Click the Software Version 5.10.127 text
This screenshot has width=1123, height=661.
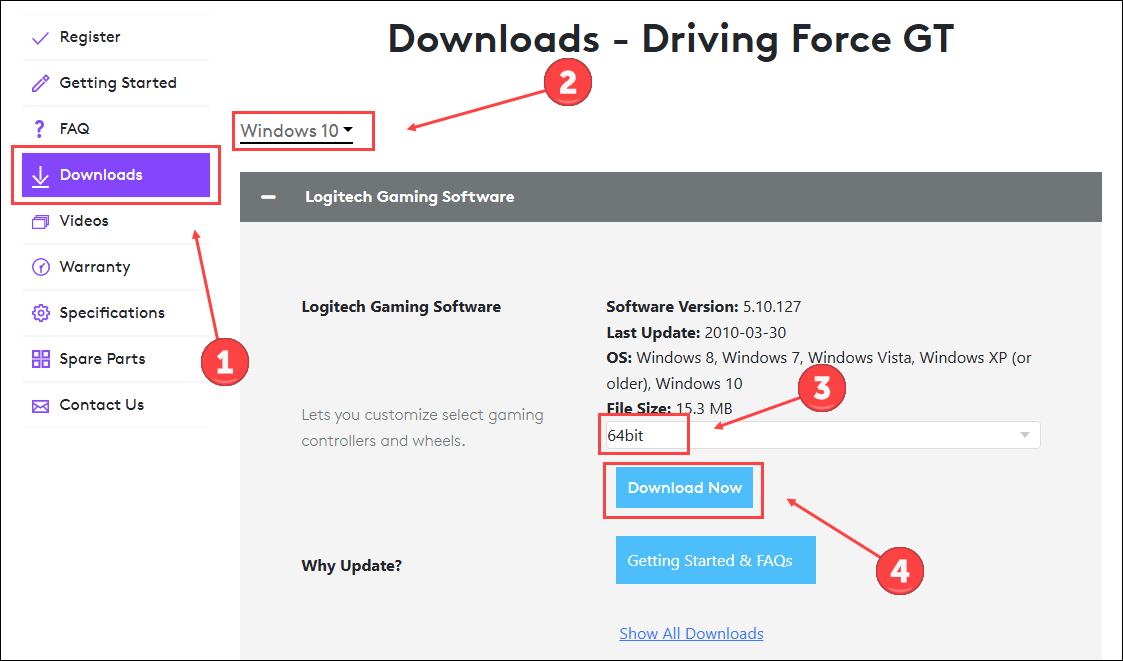703,307
